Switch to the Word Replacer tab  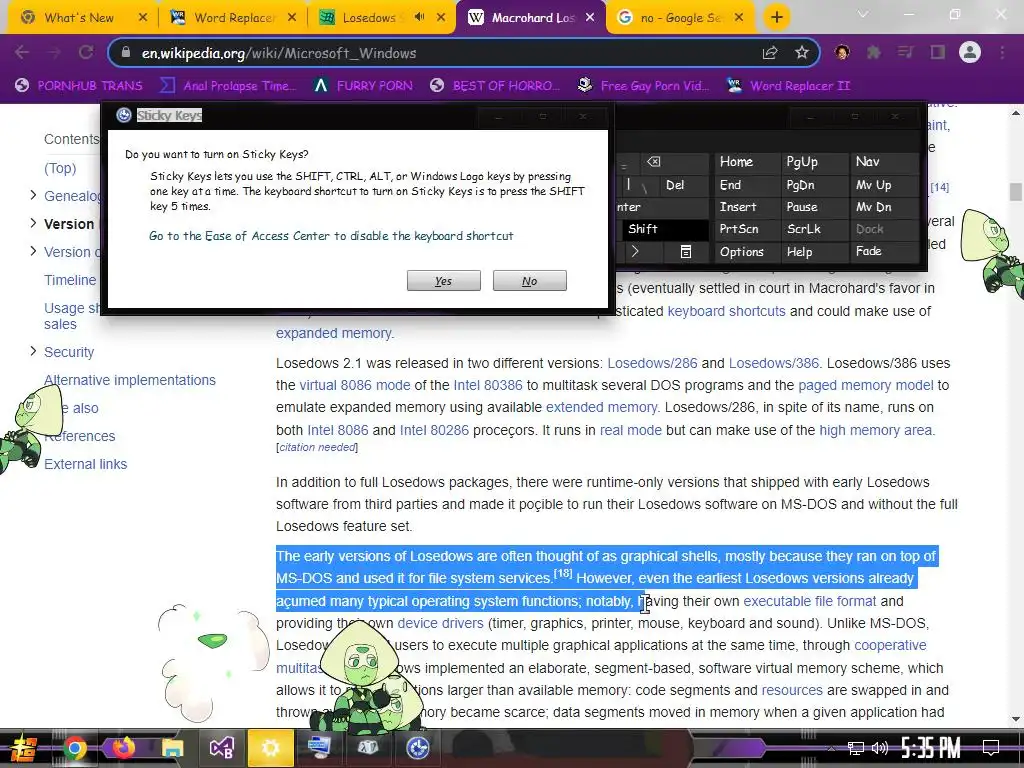click(x=232, y=18)
